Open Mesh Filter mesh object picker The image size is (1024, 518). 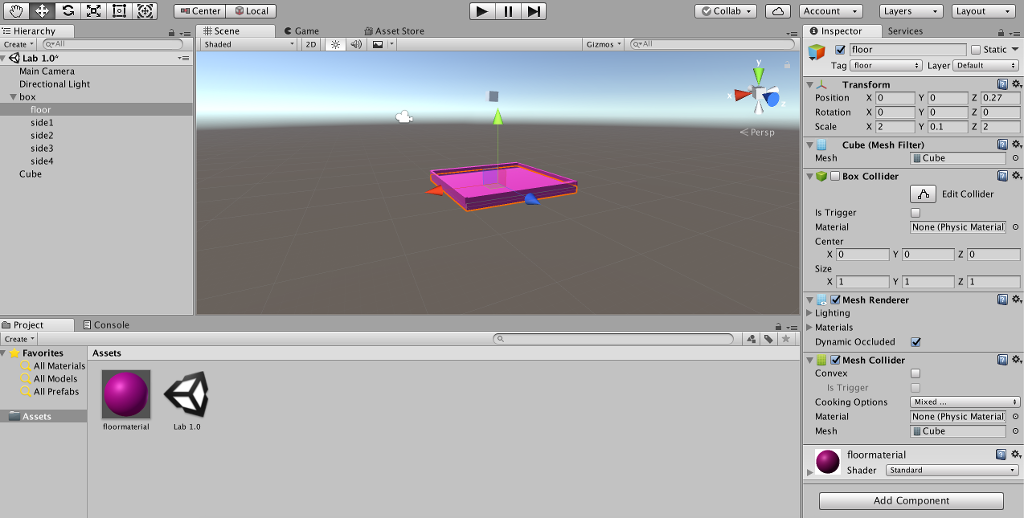pyautogui.click(x=1016, y=158)
